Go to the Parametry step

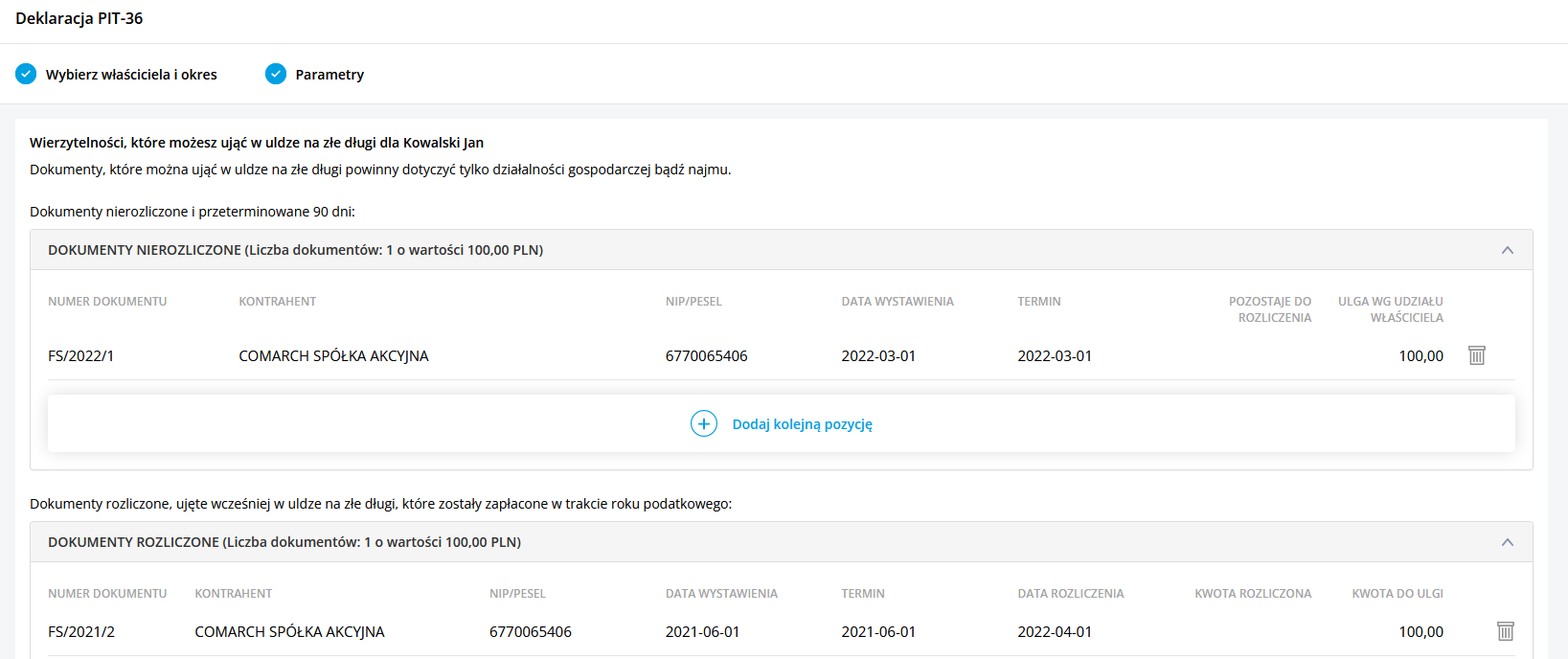pyautogui.click(x=330, y=75)
